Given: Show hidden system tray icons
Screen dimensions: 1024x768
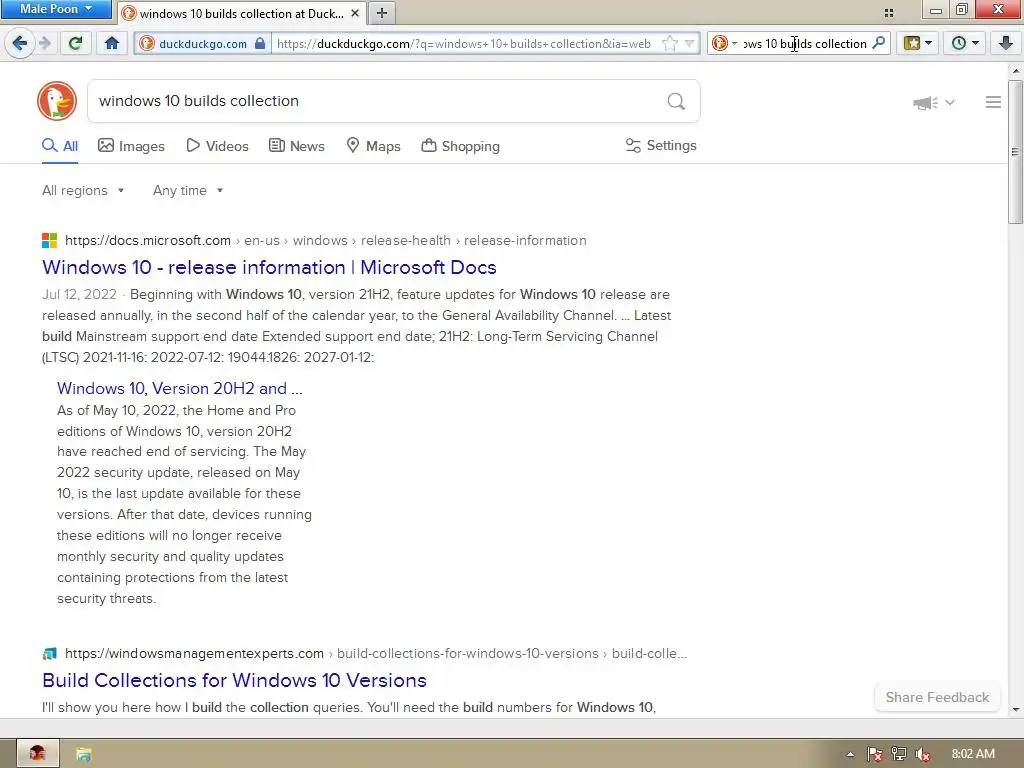Looking at the screenshot, I should (x=850, y=754).
